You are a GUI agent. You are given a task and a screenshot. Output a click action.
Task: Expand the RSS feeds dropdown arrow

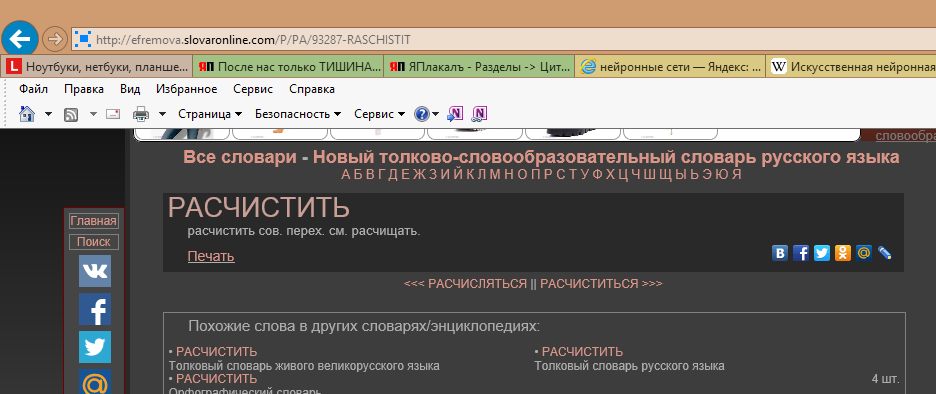(93, 114)
